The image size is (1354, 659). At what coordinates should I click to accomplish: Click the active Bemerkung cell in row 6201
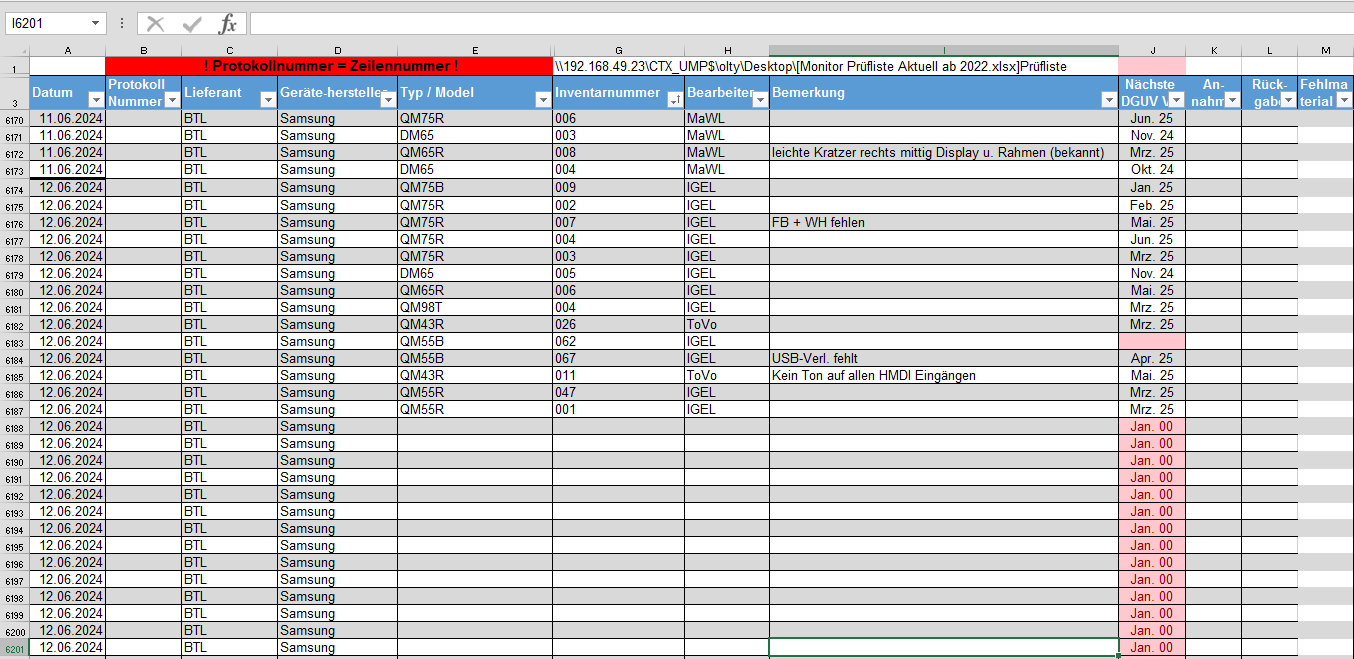pos(943,647)
